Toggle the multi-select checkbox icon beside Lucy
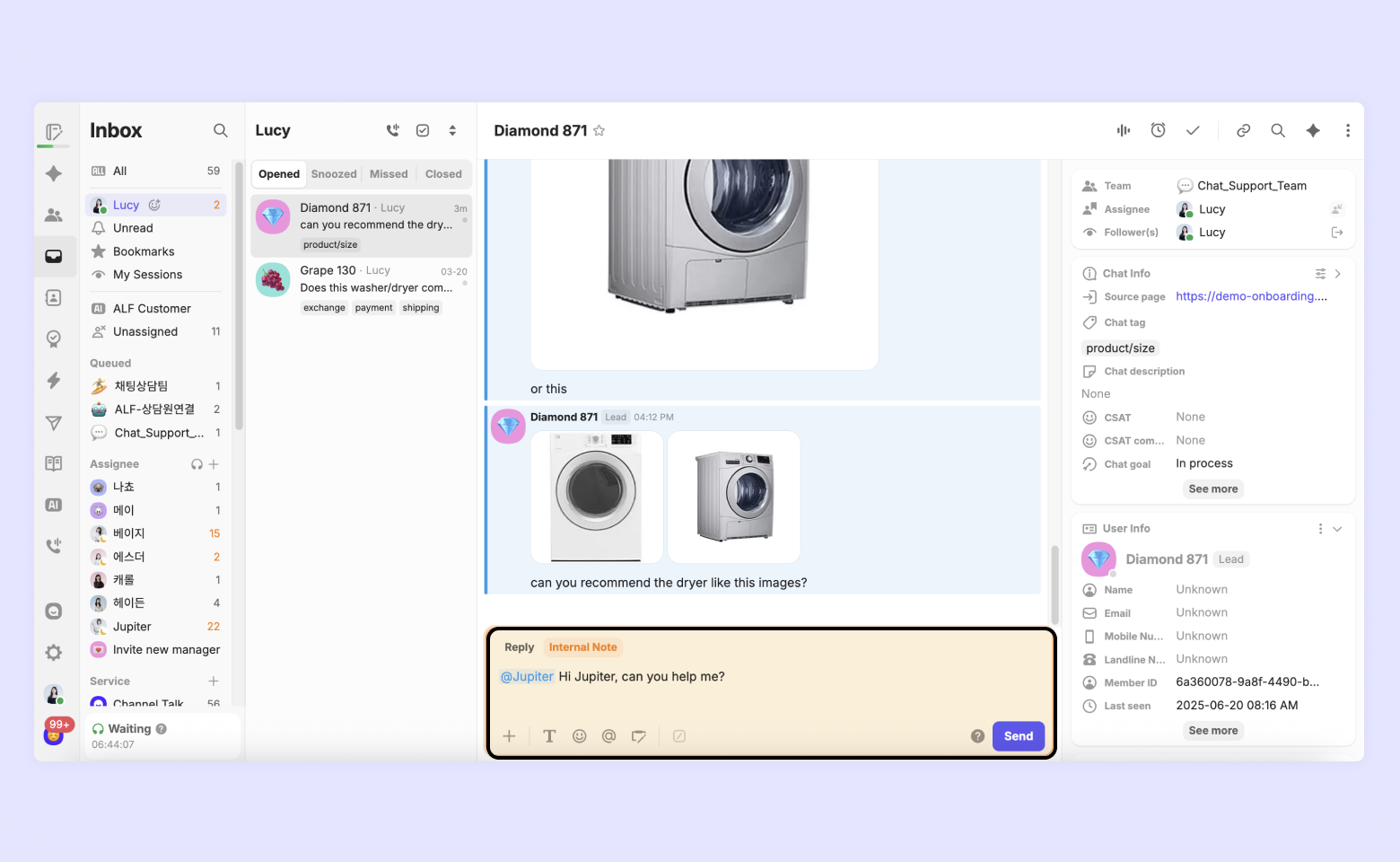Screen dimensions: 1400x862 pos(423,130)
